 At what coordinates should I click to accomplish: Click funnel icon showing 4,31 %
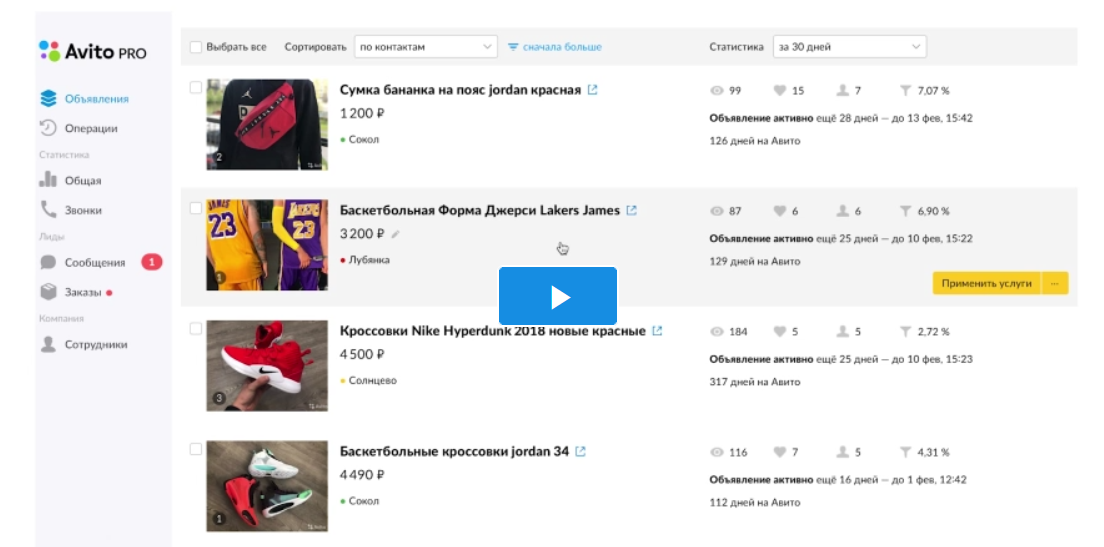coord(905,452)
